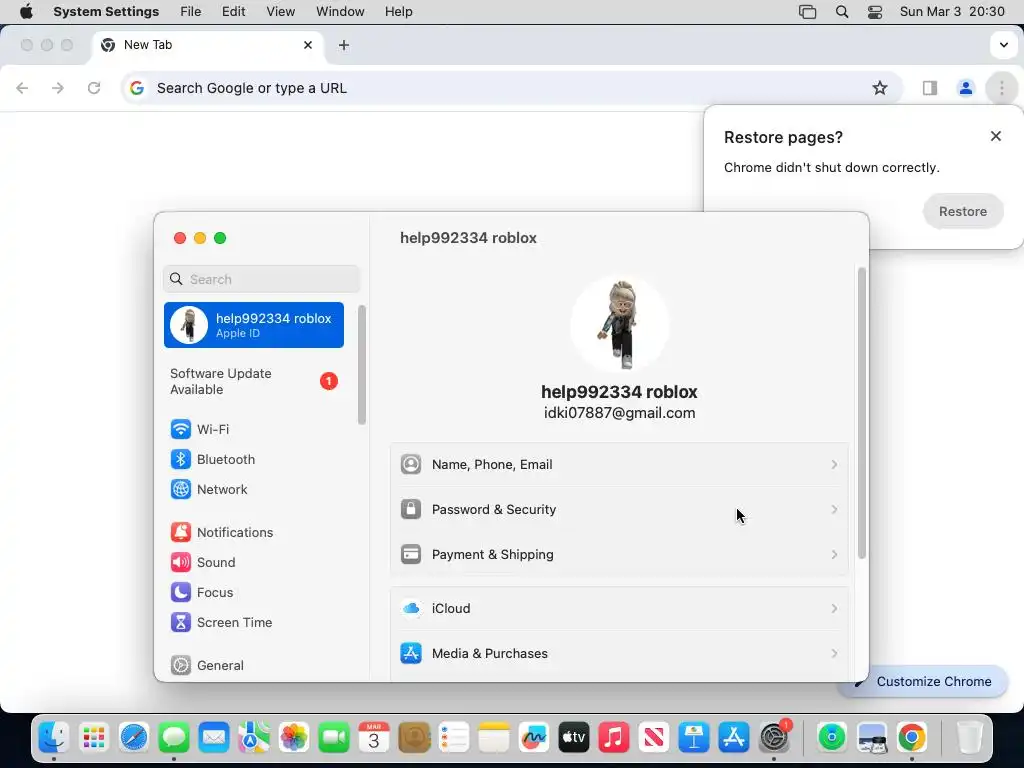Open App Store from the Dock
Image resolution: width=1024 pixels, height=768 pixels.
pyautogui.click(x=733, y=738)
